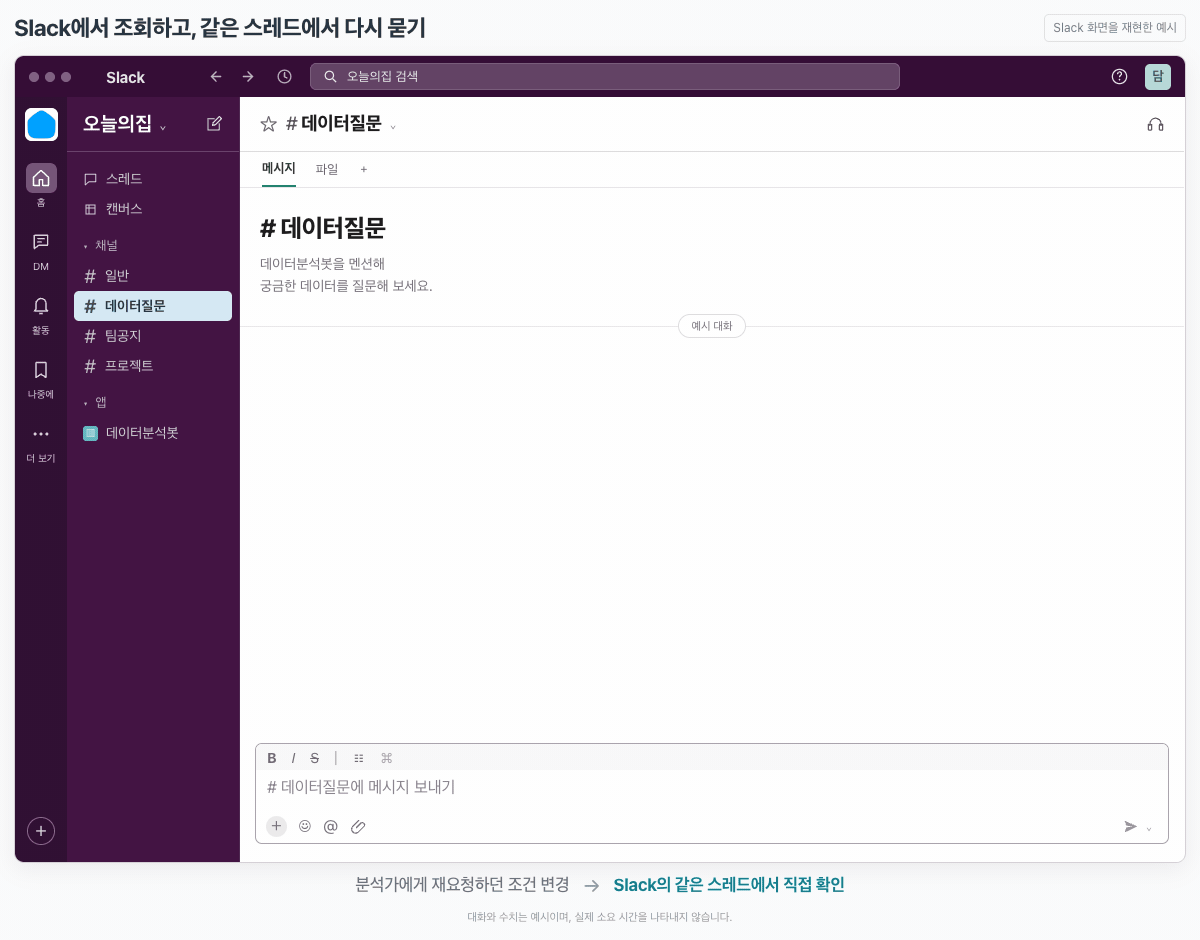The height and width of the screenshot is (940, 1200).
Task: Click the 예시 대화 divider pill
Action: tap(712, 326)
